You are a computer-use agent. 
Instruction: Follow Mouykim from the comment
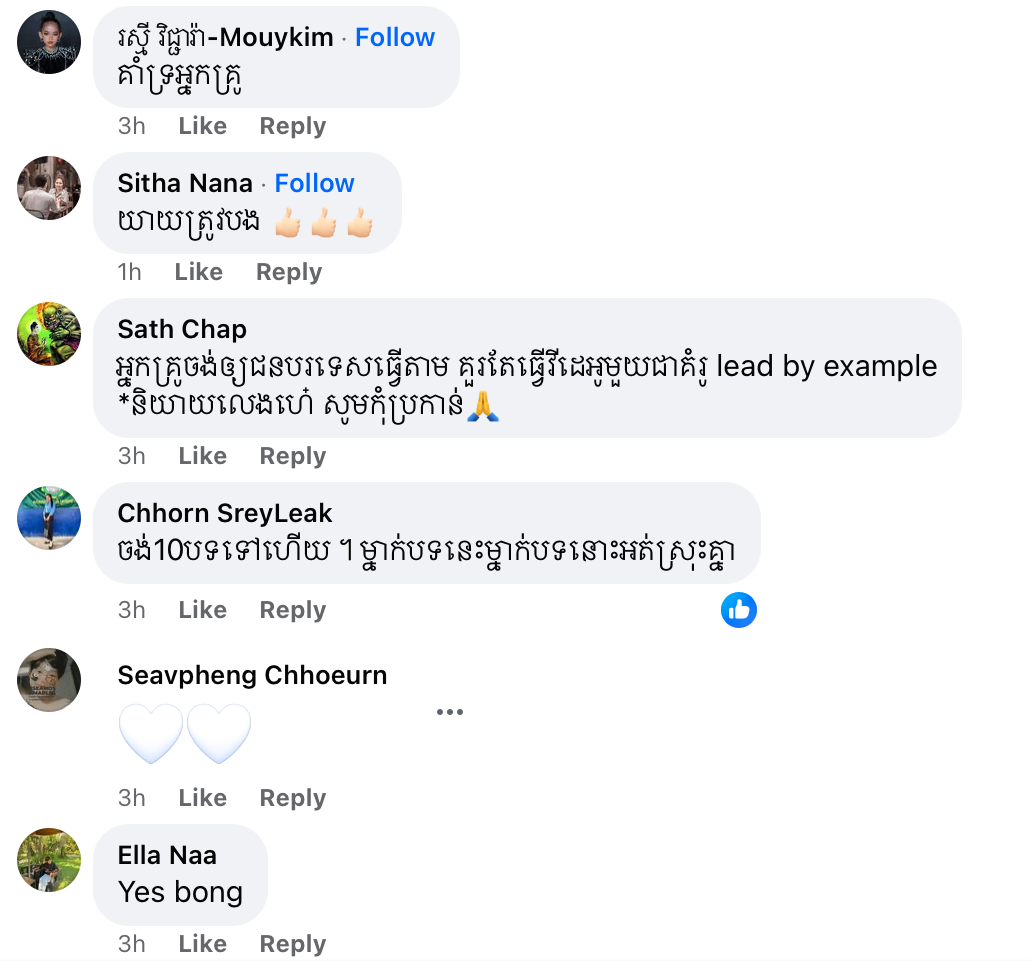395,37
